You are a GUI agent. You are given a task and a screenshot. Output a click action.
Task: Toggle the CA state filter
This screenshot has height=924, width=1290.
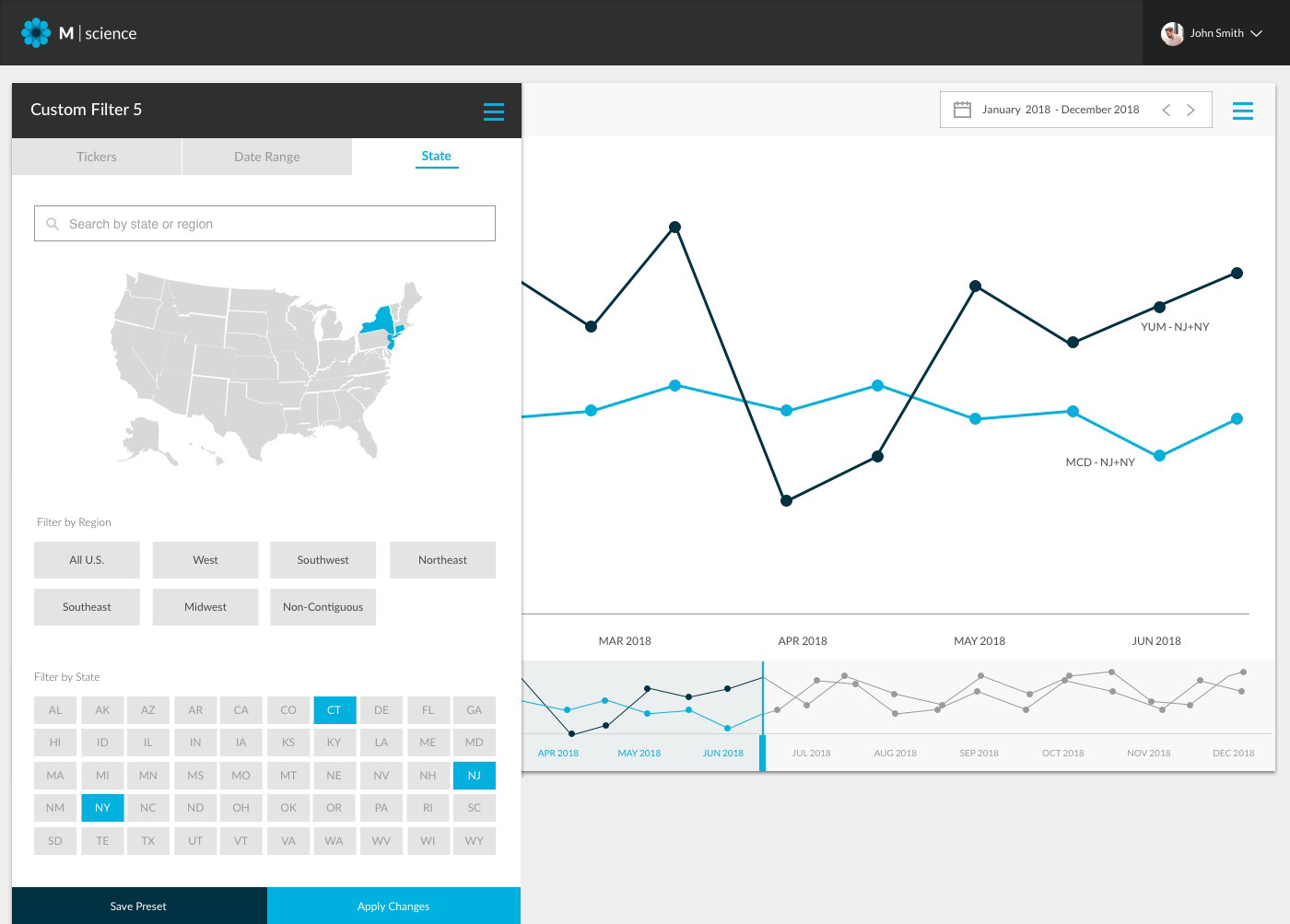click(x=241, y=710)
